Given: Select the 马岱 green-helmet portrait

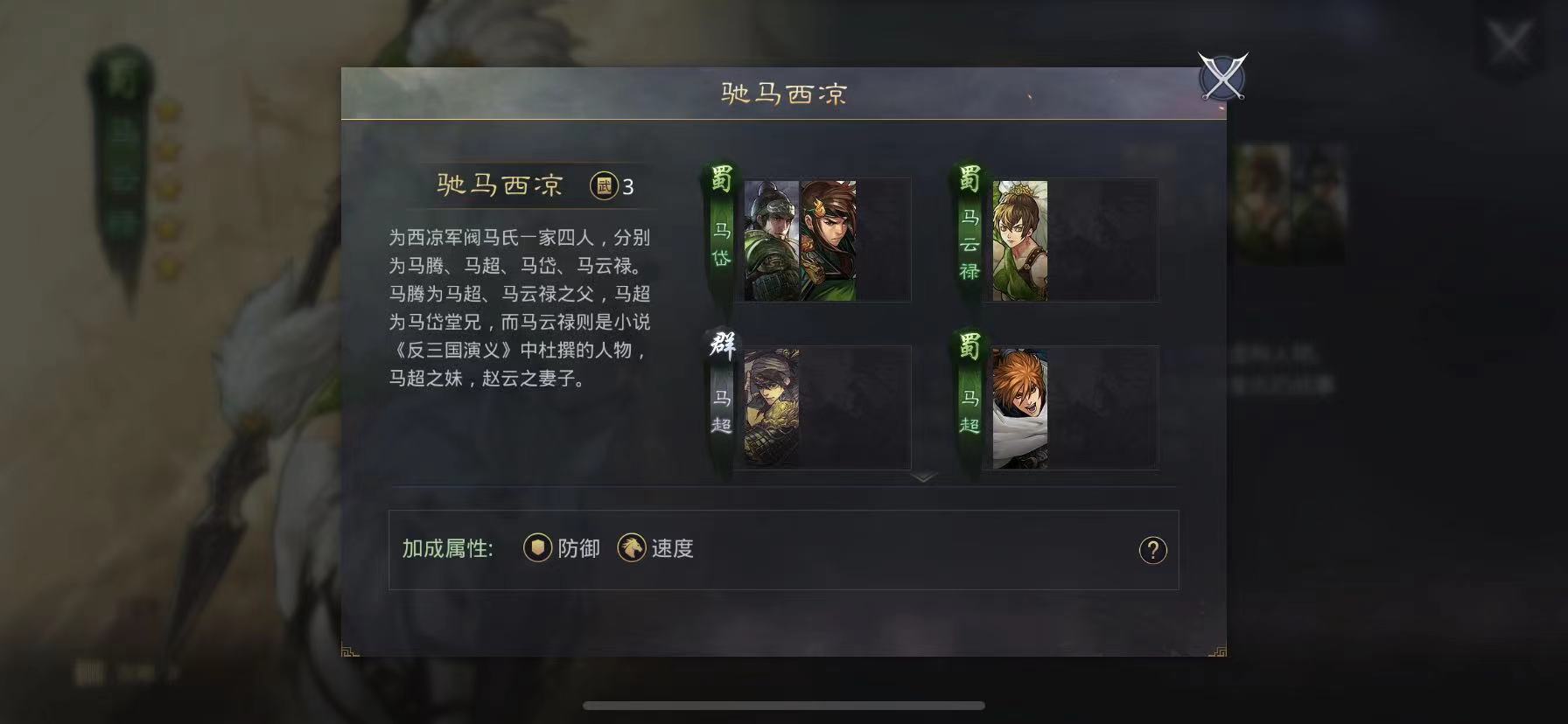Looking at the screenshot, I should pos(772,240).
